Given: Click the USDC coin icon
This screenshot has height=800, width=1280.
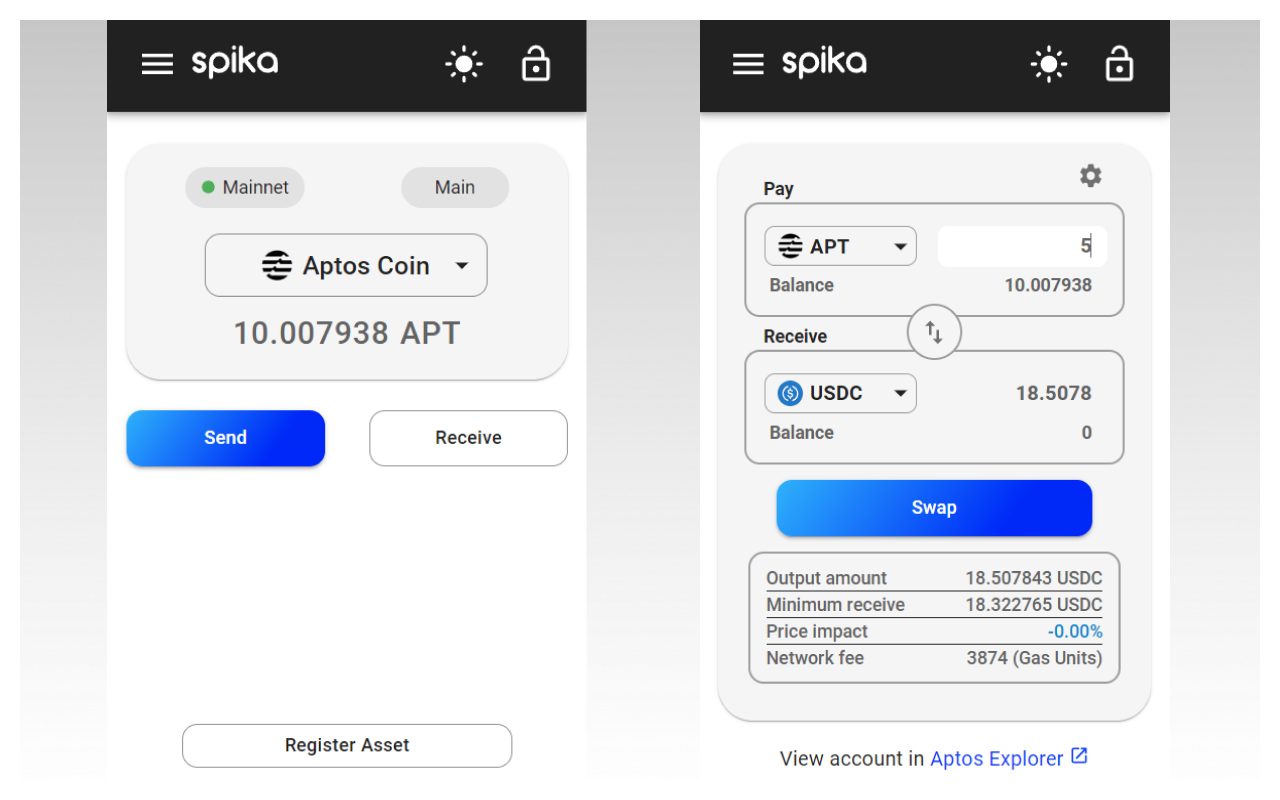Looking at the screenshot, I should click(790, 394).
